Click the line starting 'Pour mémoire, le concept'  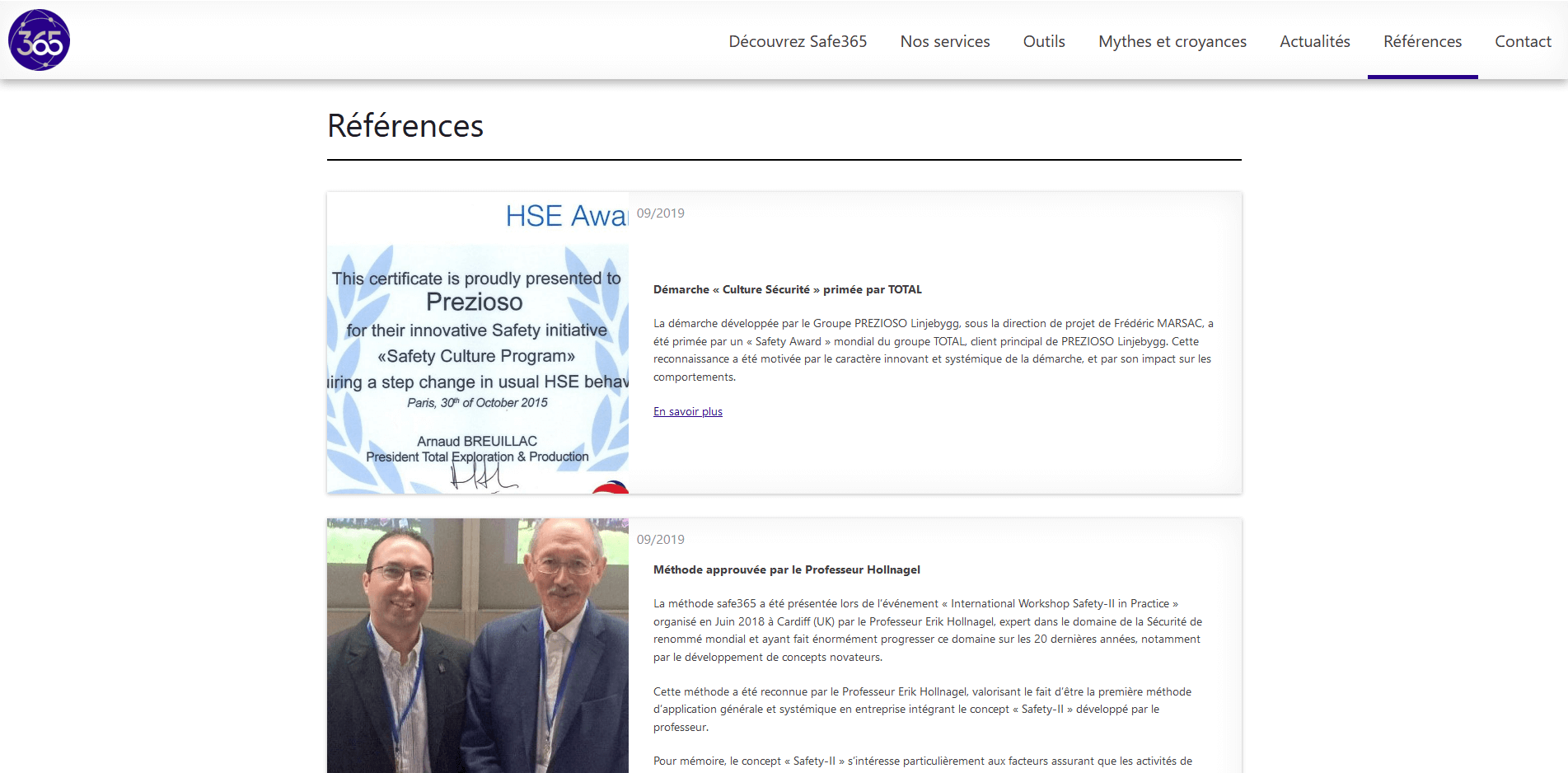[x=923, y=761]
